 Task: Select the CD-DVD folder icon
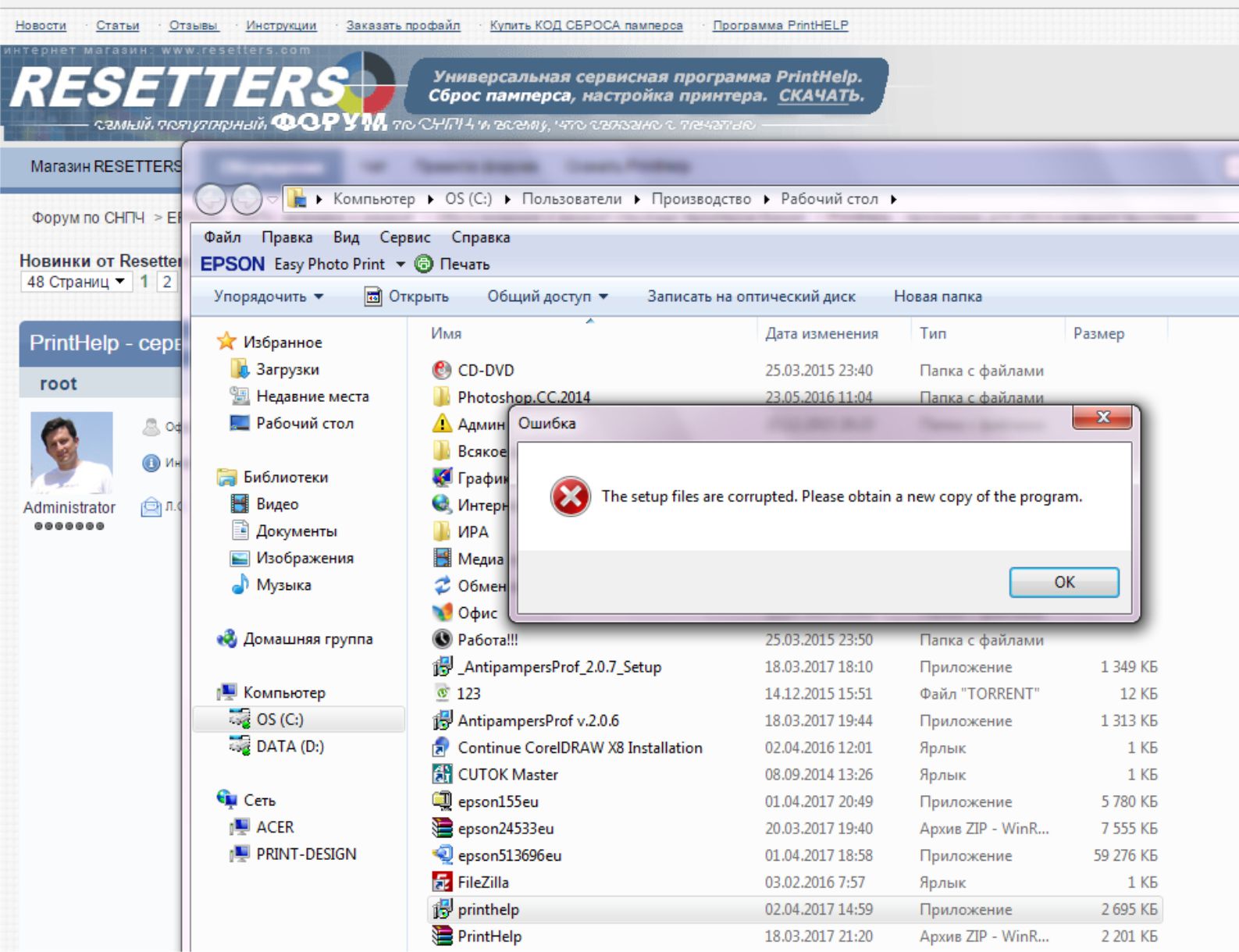tap(442, 370)
